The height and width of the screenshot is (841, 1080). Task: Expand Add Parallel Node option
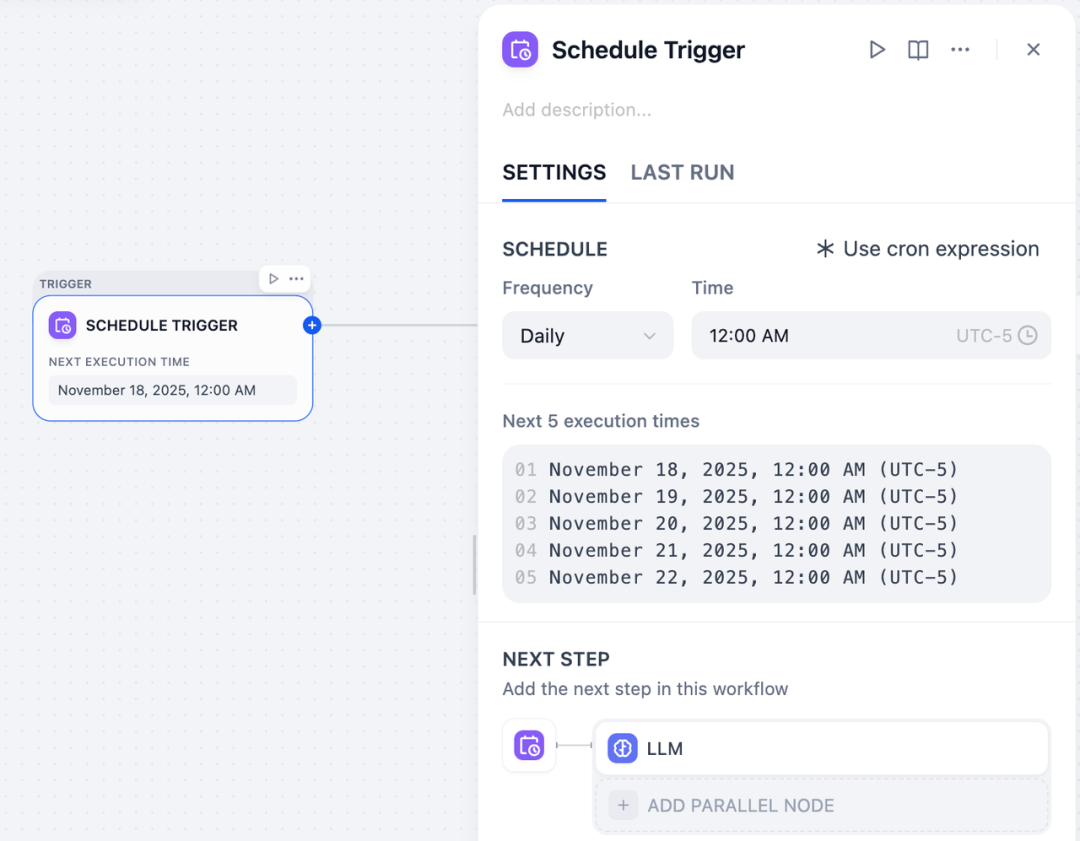(x=820, y=805)
